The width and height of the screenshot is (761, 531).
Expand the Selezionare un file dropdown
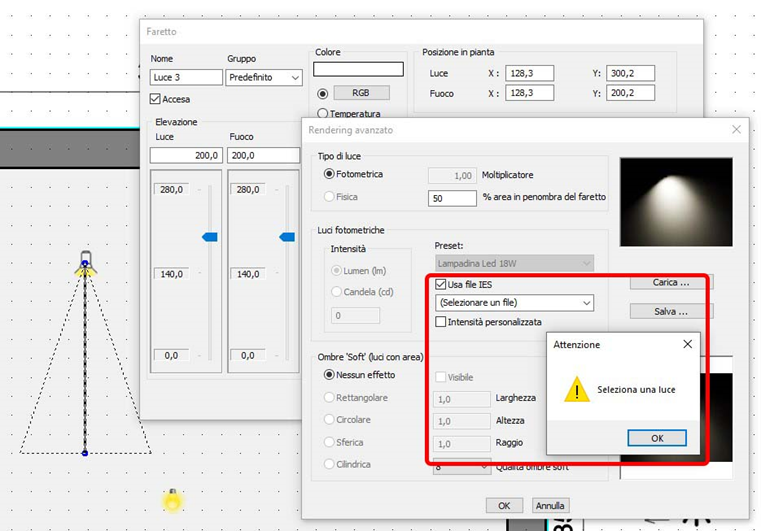514,303
